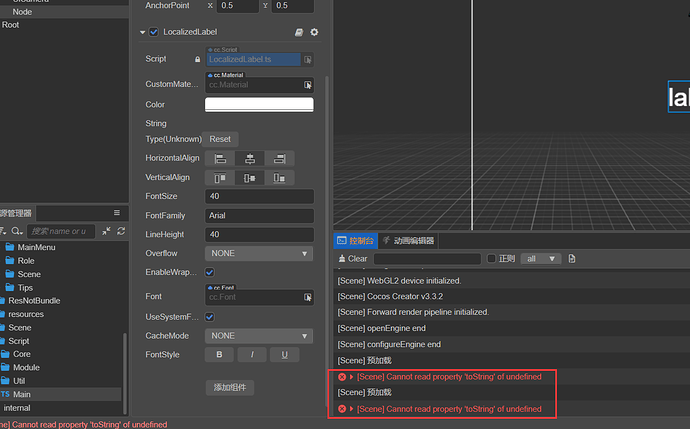Screen dimensions: 690x429
Task: Click the Util folder icon
Action: point(5,381)
